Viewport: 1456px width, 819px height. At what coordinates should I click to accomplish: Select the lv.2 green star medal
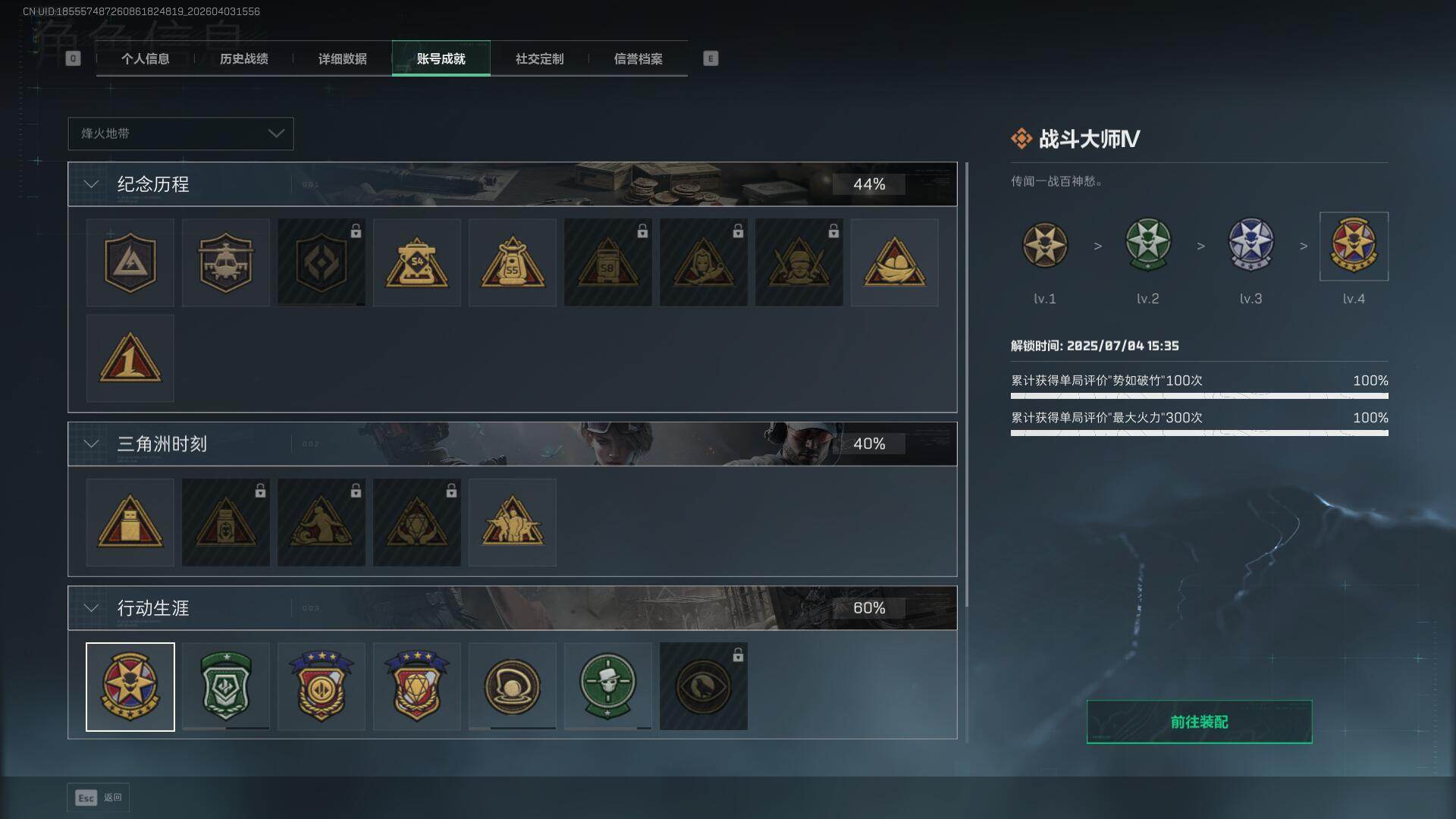coord(1147,246)
